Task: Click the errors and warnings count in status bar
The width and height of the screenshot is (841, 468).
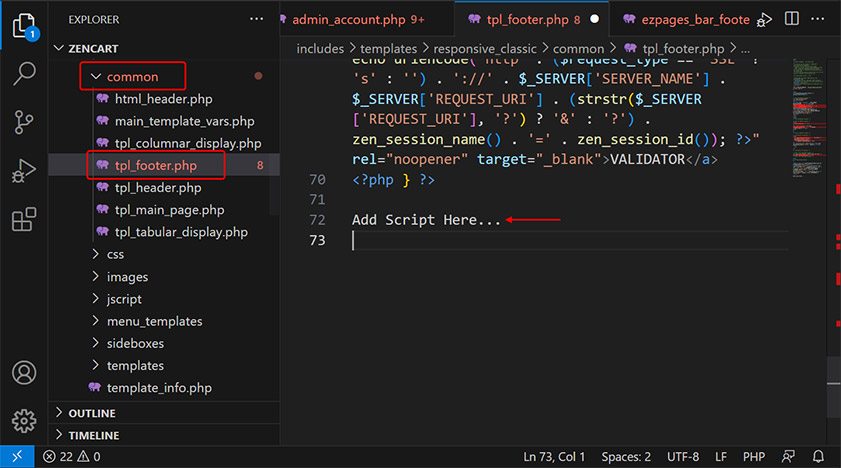Action: click(x=71, y=457)
